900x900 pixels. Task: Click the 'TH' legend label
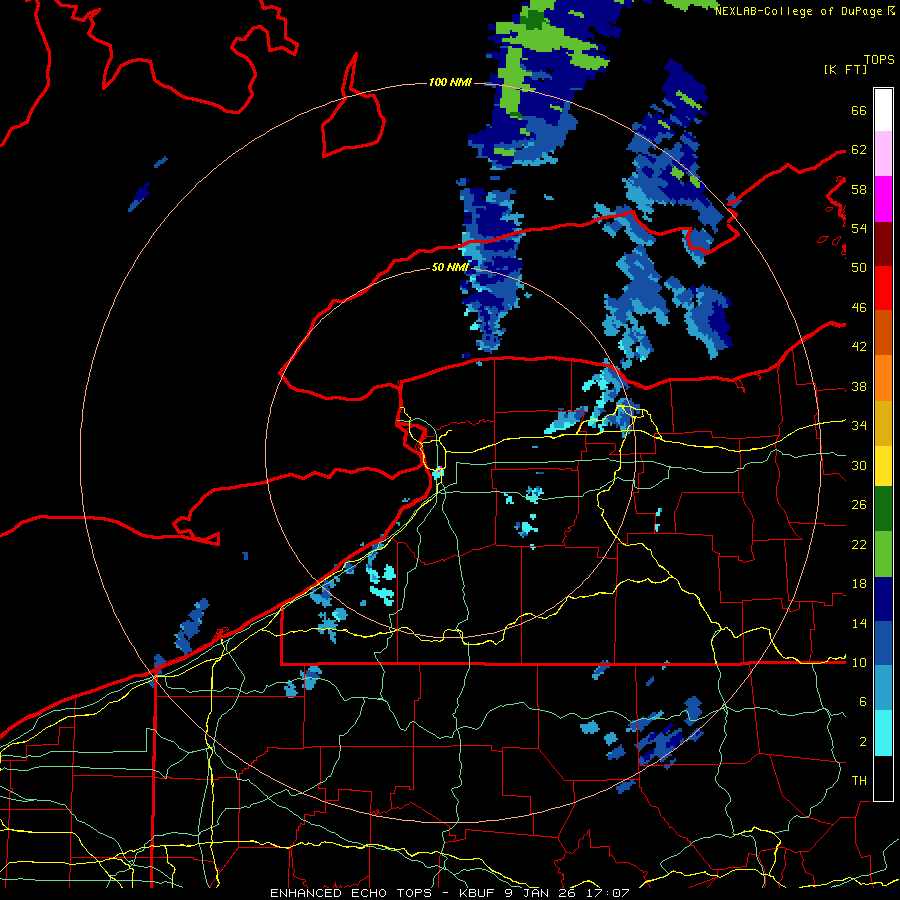[x=859, y=781]
